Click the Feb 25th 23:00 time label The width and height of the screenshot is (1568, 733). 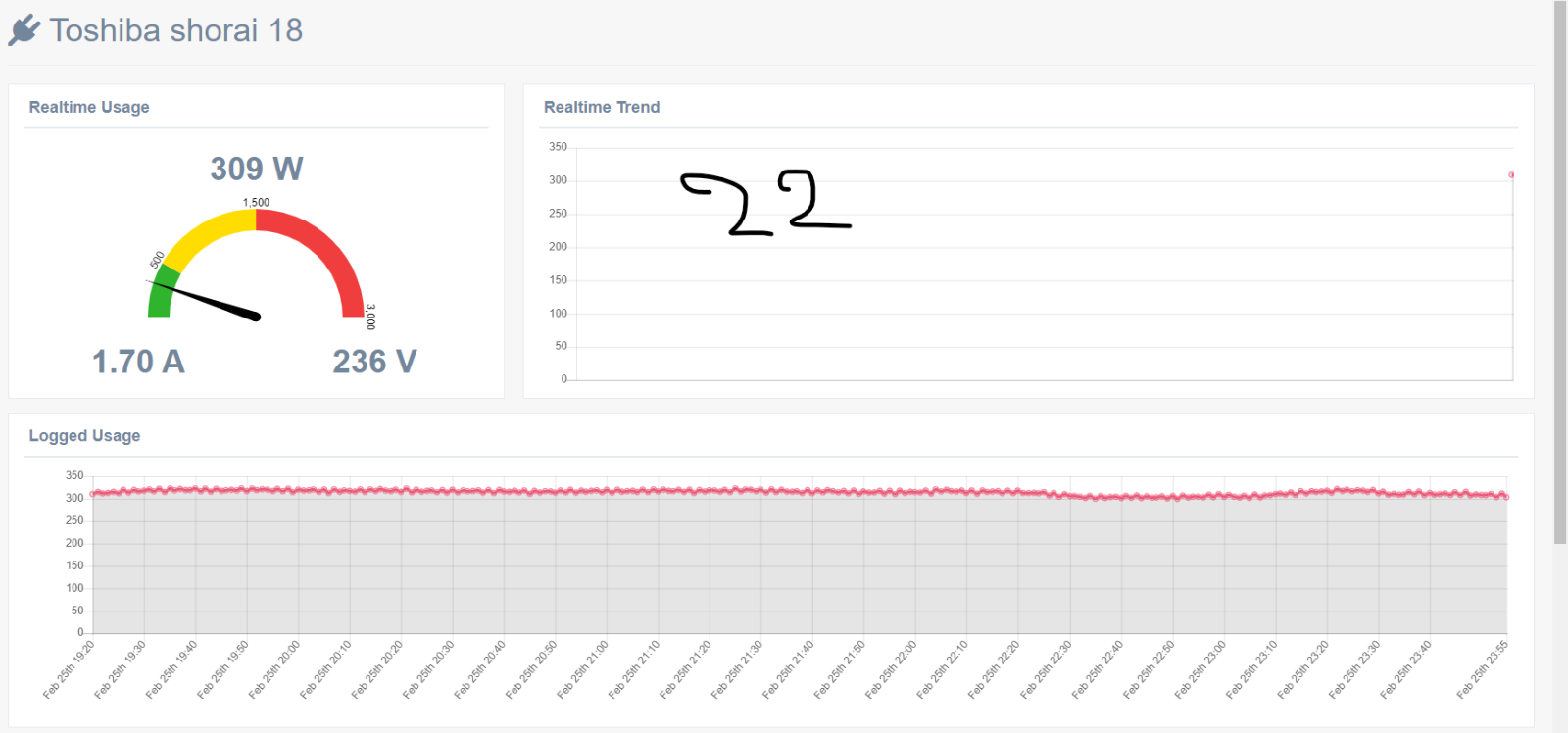1200,669
